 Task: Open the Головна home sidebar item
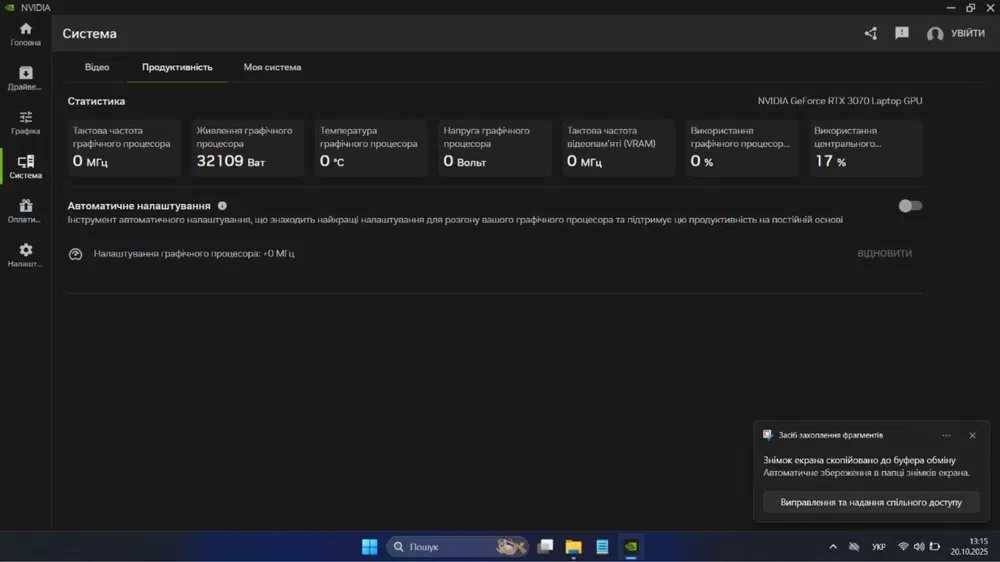[26, 34]
